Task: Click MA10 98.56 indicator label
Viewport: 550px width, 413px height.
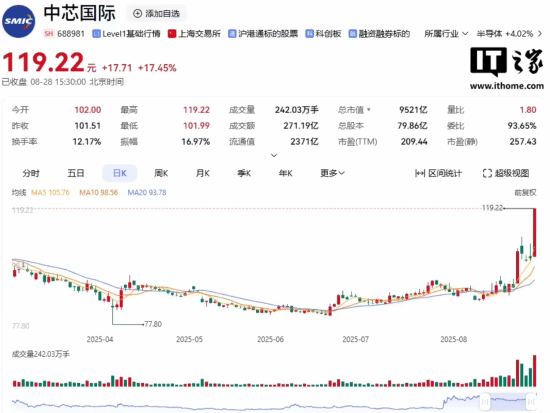Action: (x=99, y=193)
